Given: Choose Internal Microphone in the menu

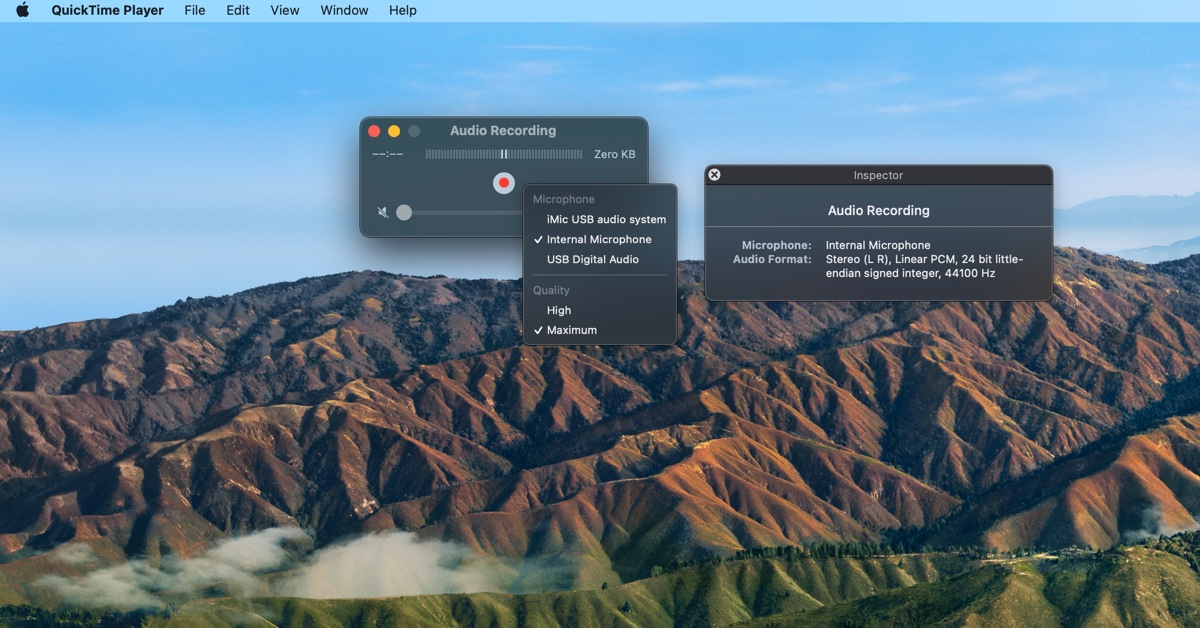Looking at the screenshot, I should pos(600,239).
